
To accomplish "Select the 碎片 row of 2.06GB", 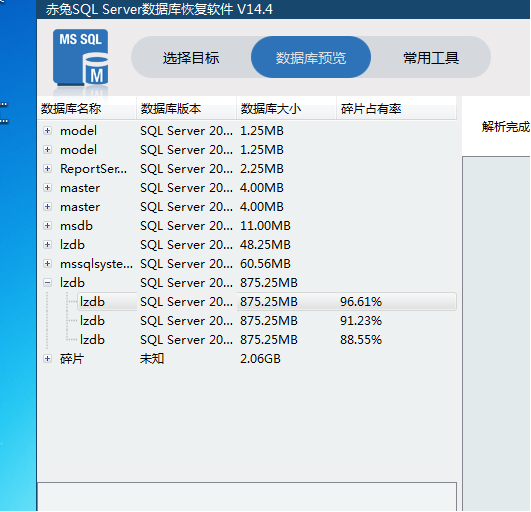I will coord(247,359).
